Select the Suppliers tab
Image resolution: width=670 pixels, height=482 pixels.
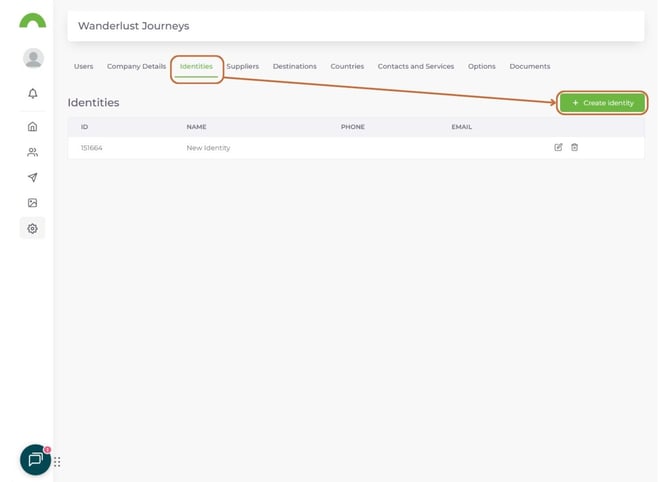[242, 66]
